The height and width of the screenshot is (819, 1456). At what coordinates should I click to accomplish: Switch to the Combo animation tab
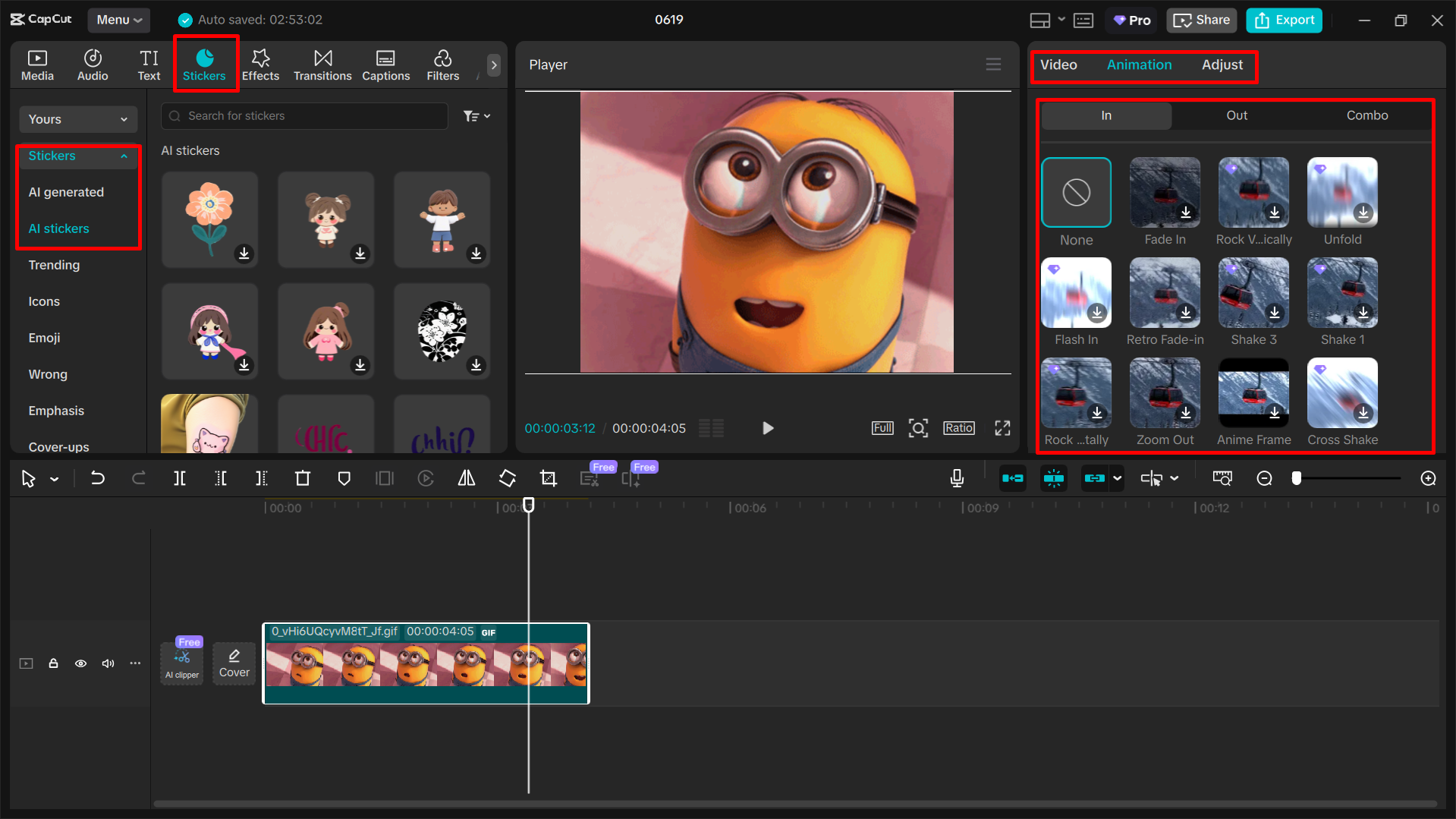pyautogui.click(x=1366, y=115)
